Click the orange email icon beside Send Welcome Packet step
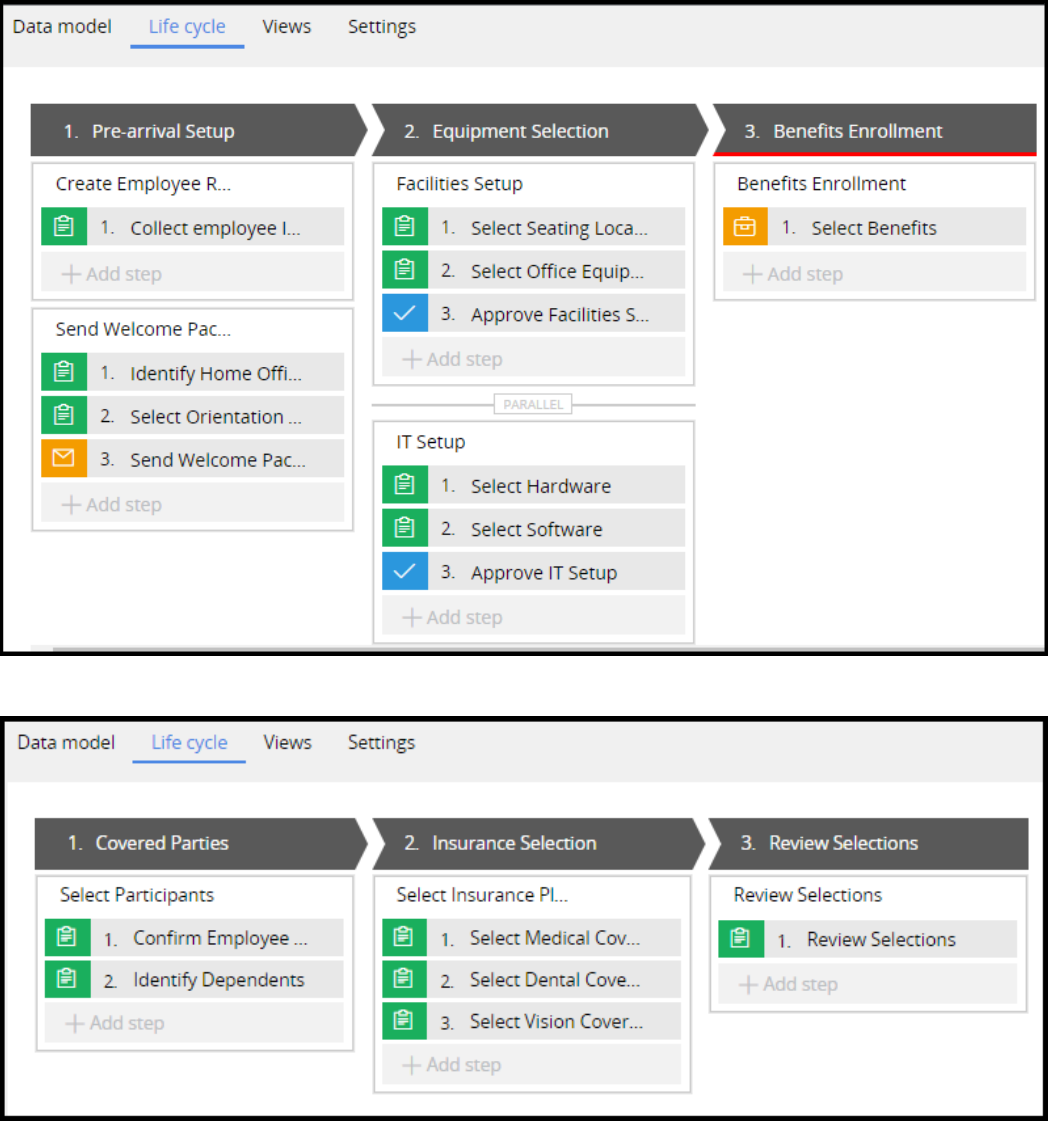This screenshot has width=1048, height=1121. pos(64,459)
